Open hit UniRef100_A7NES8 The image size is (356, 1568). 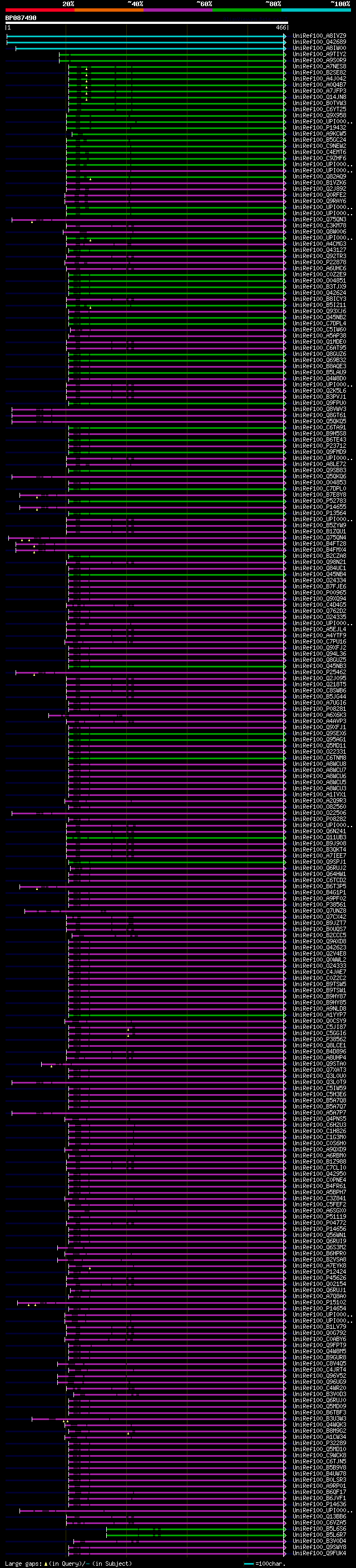click(319, 66)
